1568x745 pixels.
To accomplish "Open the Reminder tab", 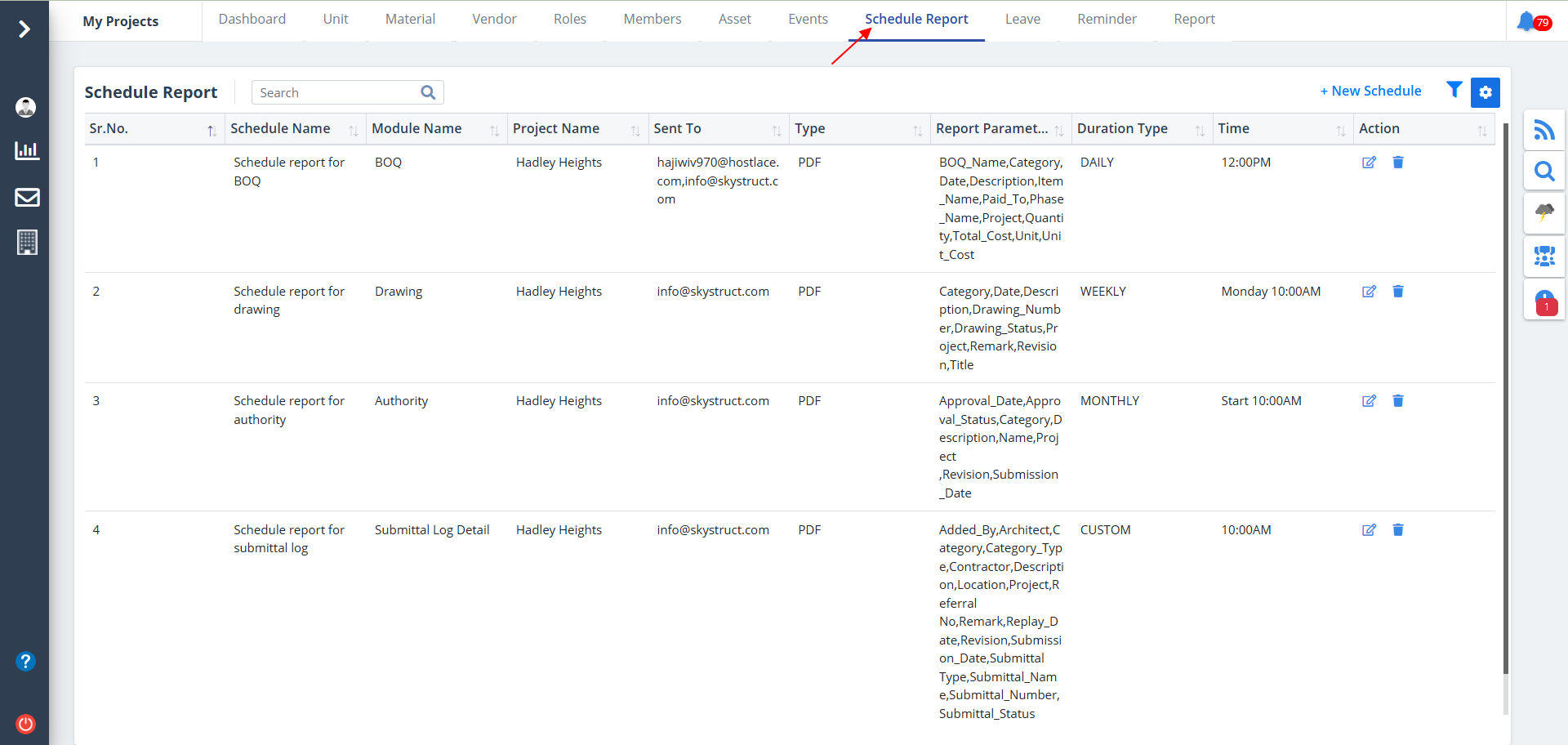I will (x=1107, y=19).
